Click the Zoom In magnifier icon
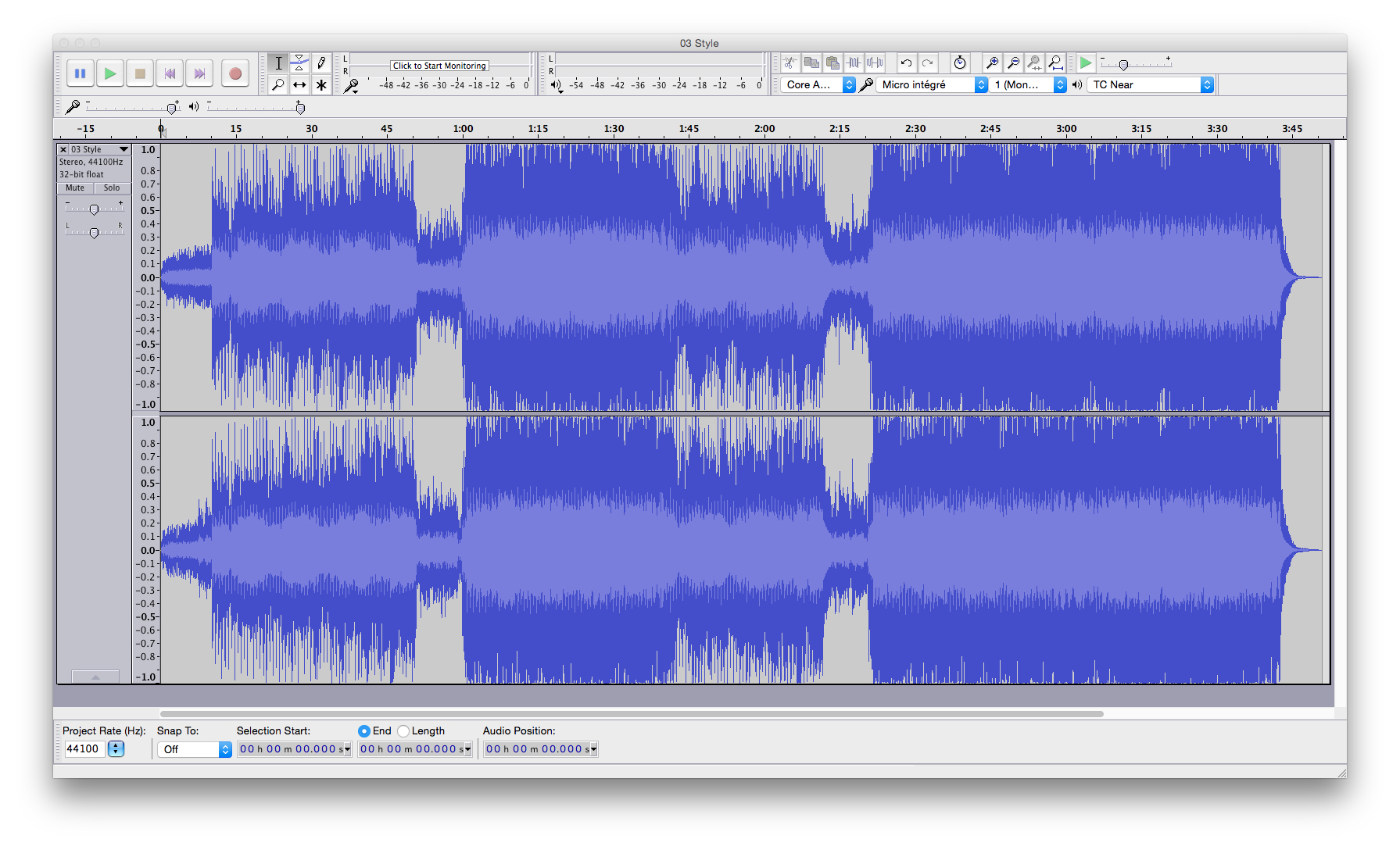This screenshot has height=850, width=1400. 991,62
